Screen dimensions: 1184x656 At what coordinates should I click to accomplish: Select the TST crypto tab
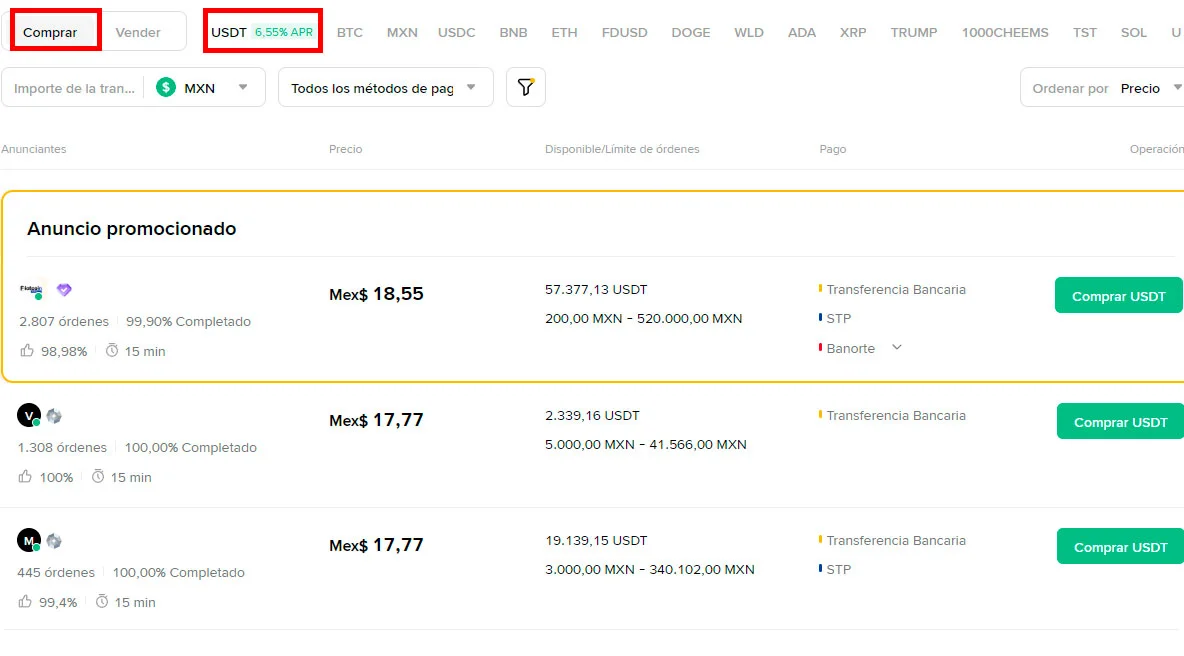point(1085,32)
